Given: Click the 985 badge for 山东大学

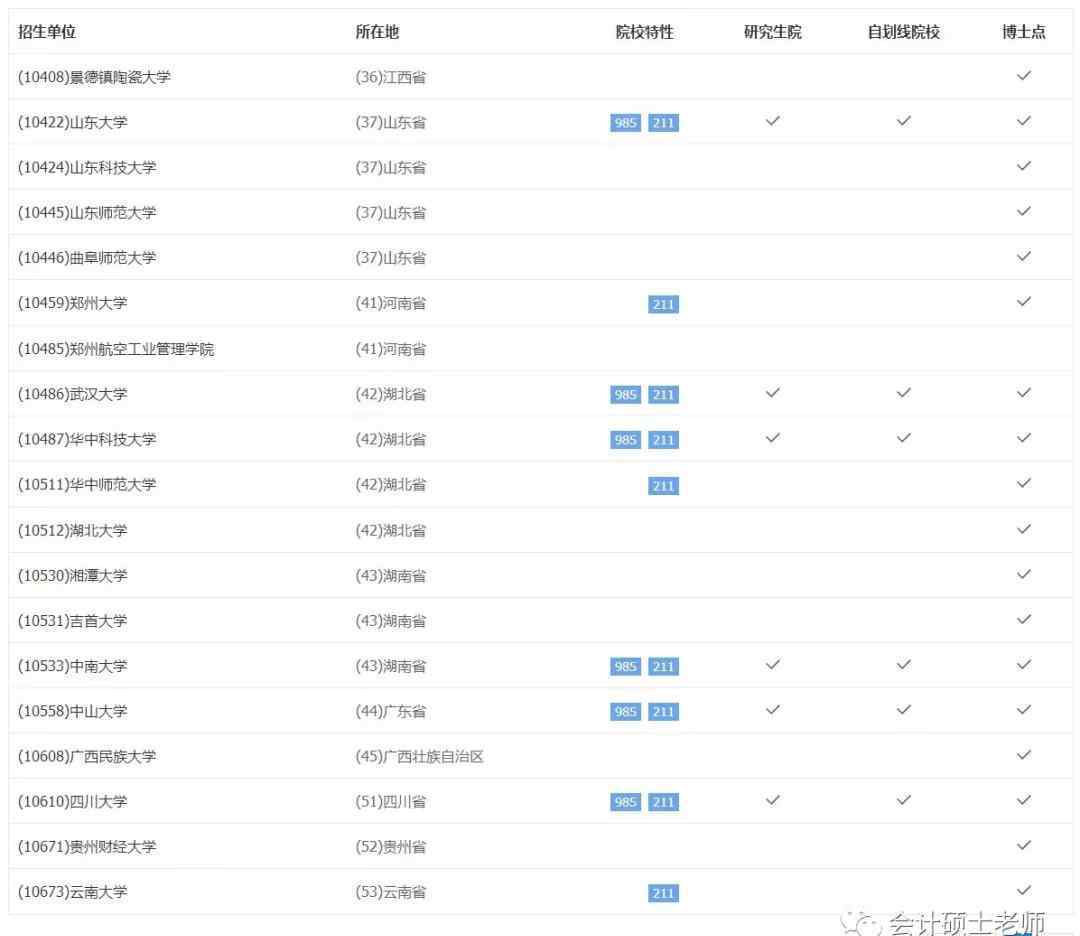Looking at the screenshot, I should point(625,123).
